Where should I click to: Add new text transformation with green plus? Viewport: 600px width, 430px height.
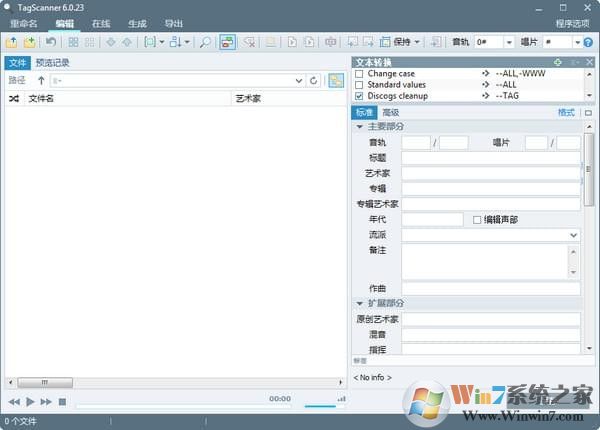(558, 62)
